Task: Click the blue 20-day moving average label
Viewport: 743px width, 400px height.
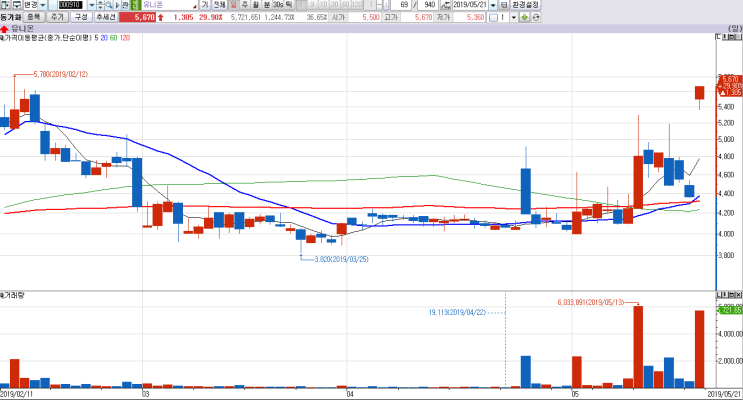Action: (x=104, y=38)
